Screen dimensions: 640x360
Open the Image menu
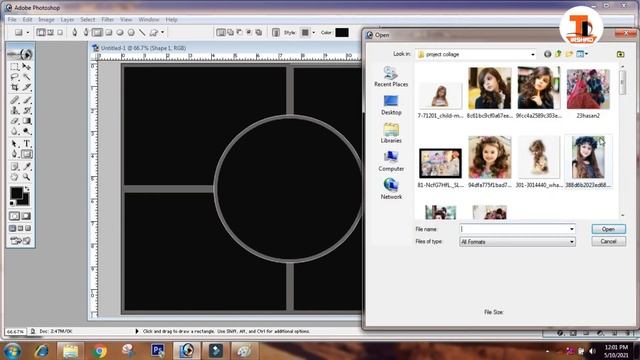46,20
